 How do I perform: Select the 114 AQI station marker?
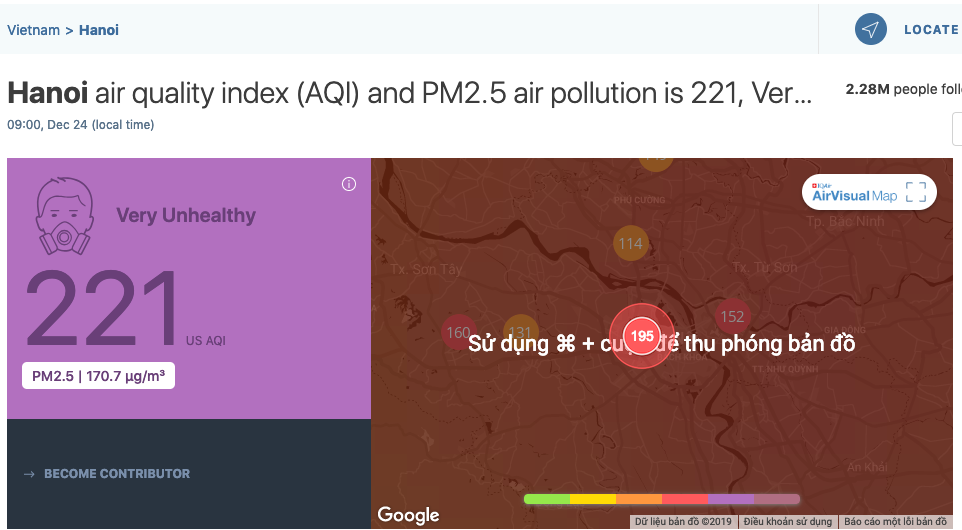(x=631, y=244)
